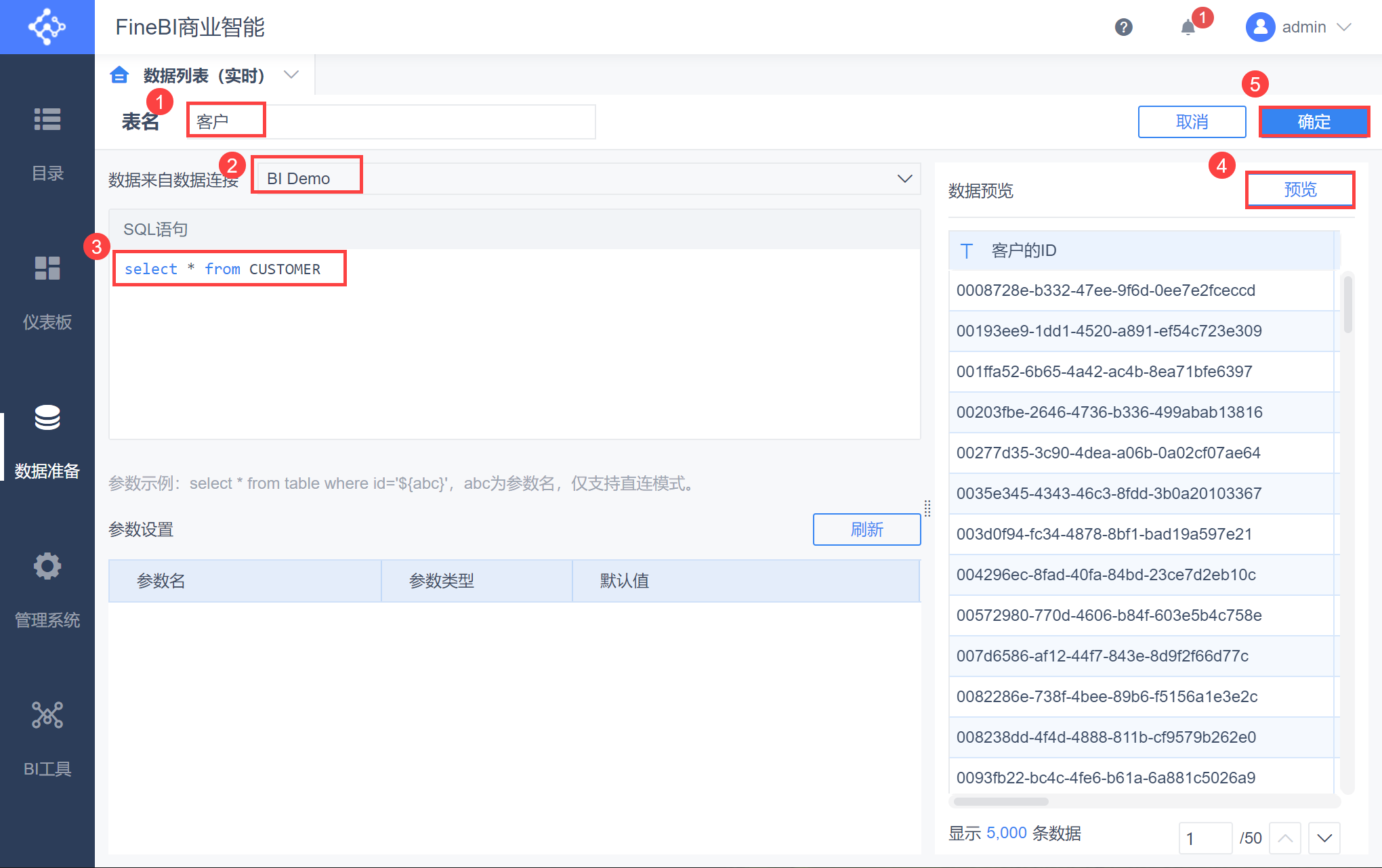Open the 管理系统 gear sidebar icon
The image size is (1382, 868).
tap(47, 566)
